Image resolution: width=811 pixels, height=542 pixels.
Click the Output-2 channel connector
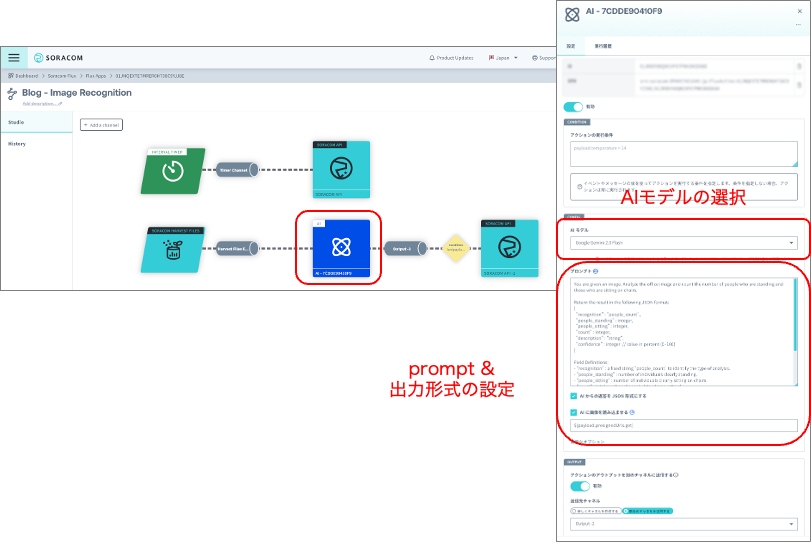click(405, 249)
